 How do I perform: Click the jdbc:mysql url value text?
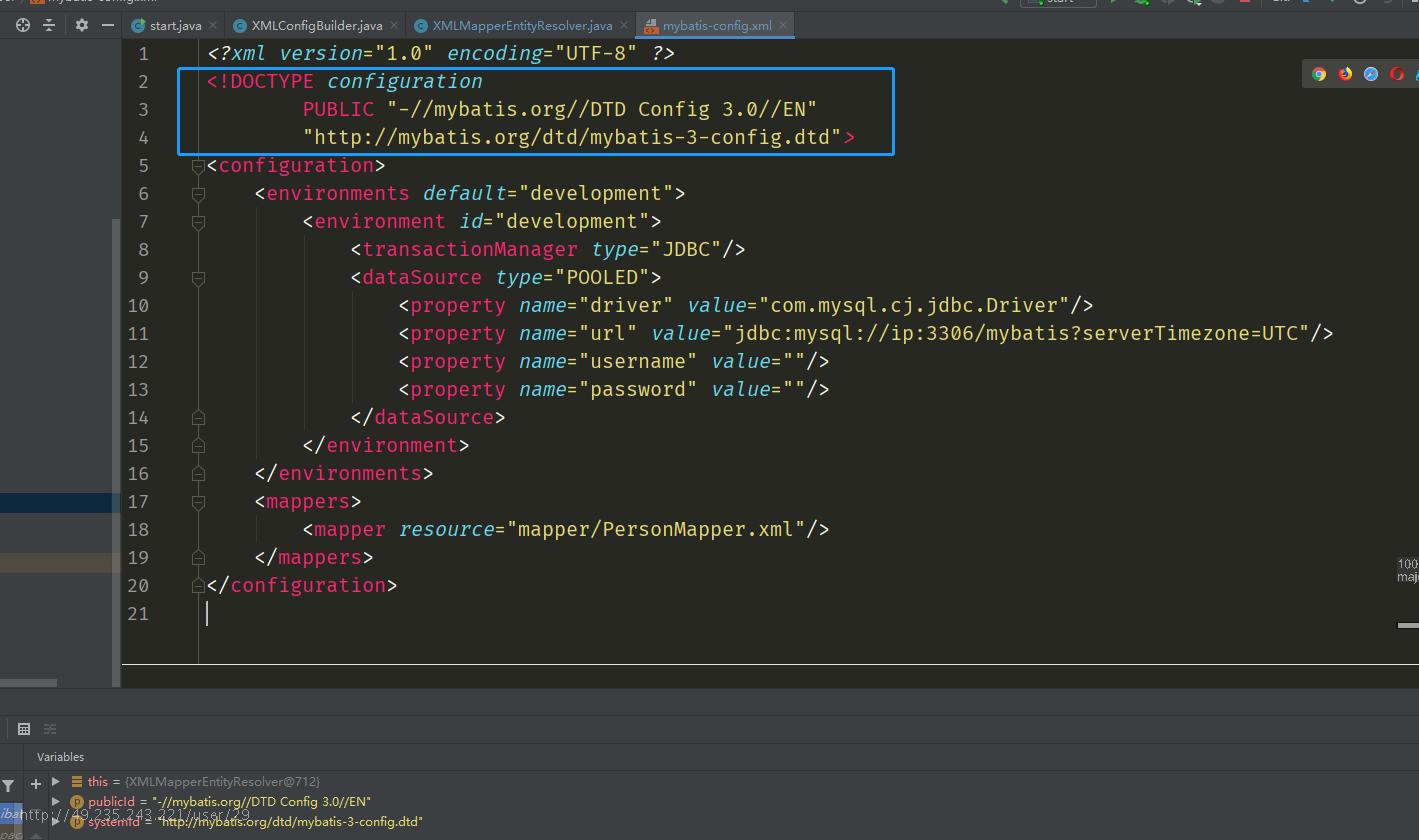point(1016,333)
